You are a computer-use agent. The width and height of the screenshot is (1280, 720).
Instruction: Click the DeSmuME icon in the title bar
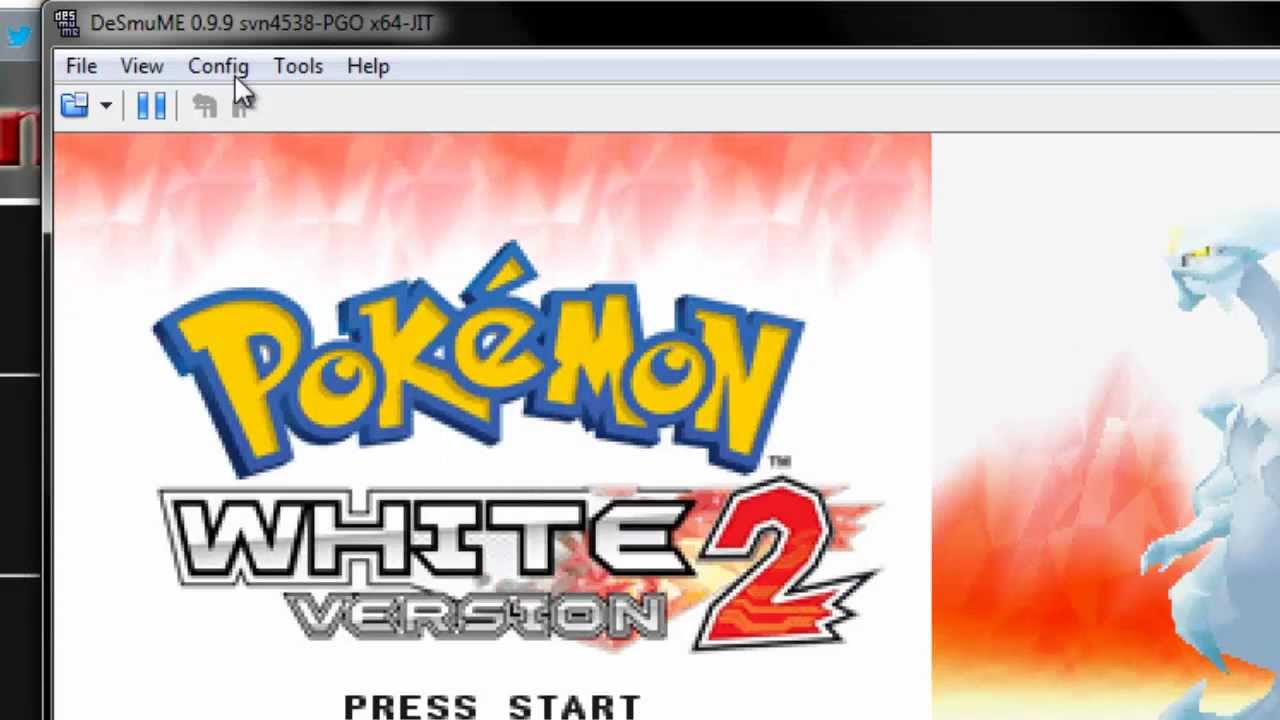(67, 22)
